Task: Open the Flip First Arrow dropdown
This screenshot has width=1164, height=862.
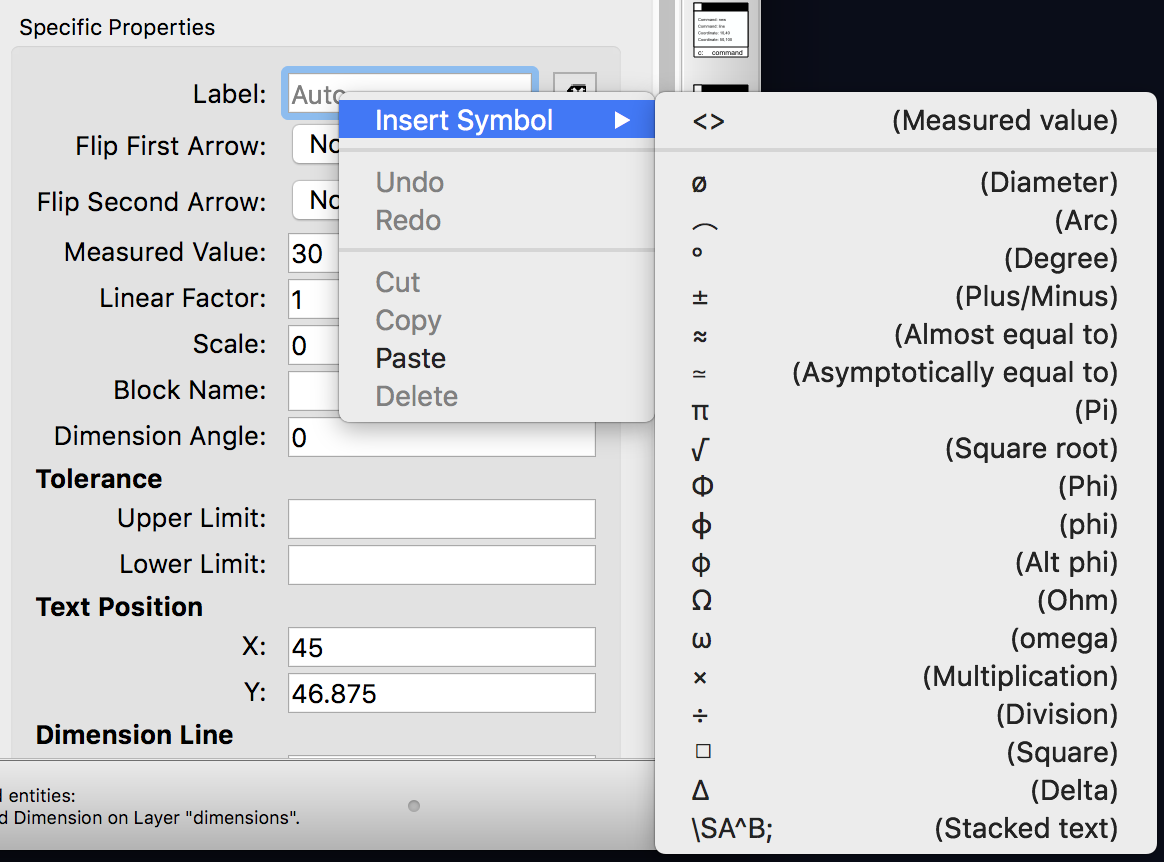Action: pos(315,145)
